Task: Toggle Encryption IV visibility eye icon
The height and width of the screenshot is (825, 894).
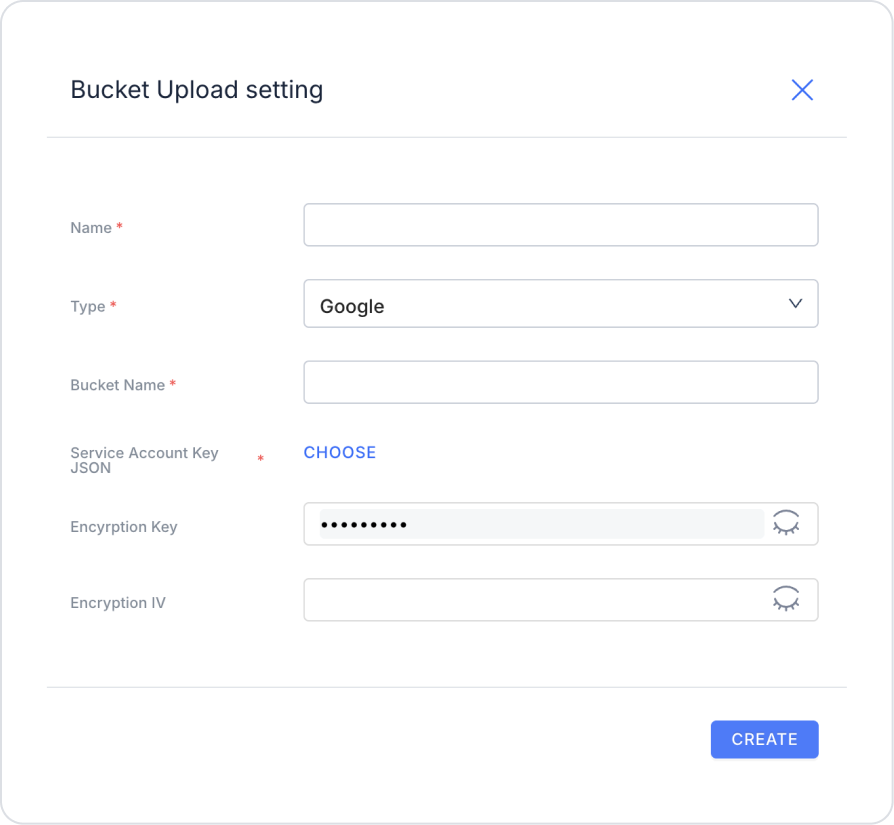Action: point(786,599)
